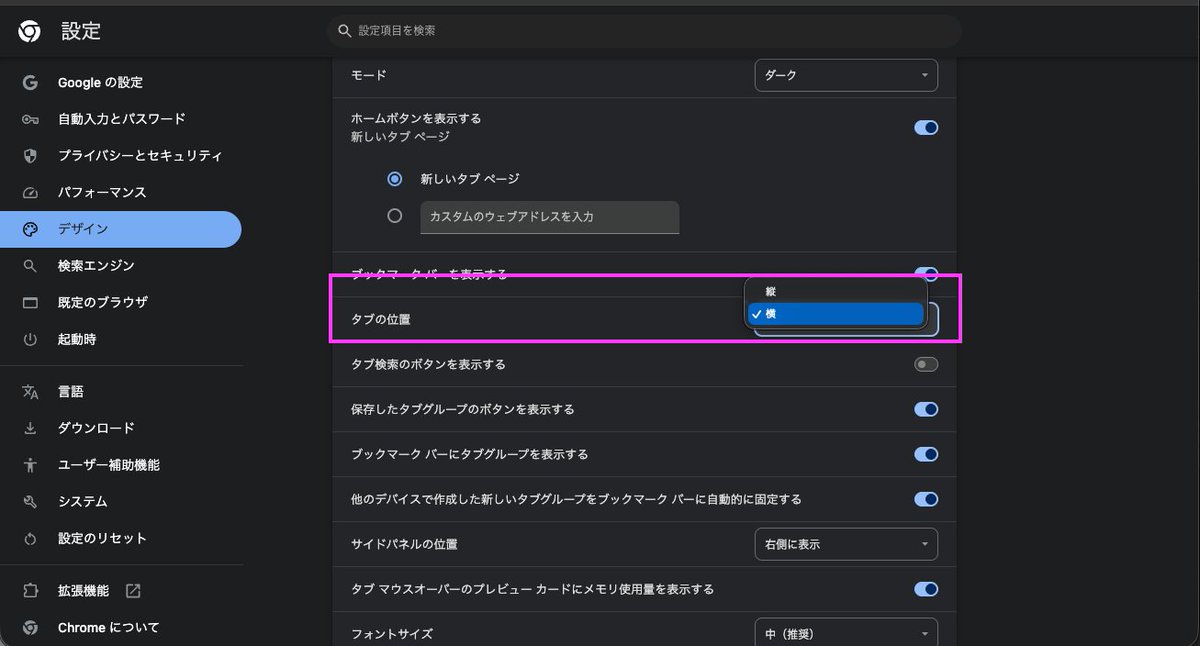Screen dimensions: 1200x646
Task: Click the shield icon for プライバシーとセキュリティ
Action: (x=30, y=156)
